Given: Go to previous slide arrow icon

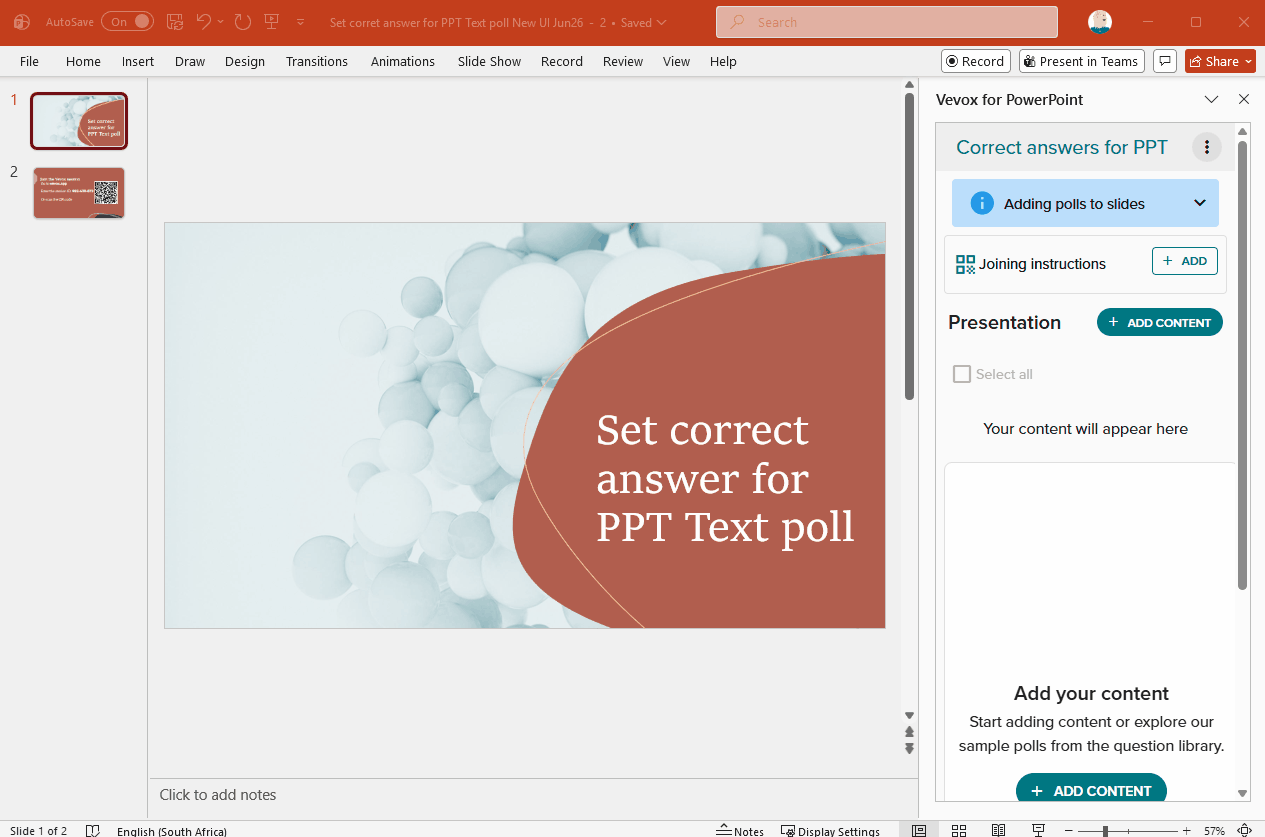Looking at the screenshot, I should tap(909, 732).
